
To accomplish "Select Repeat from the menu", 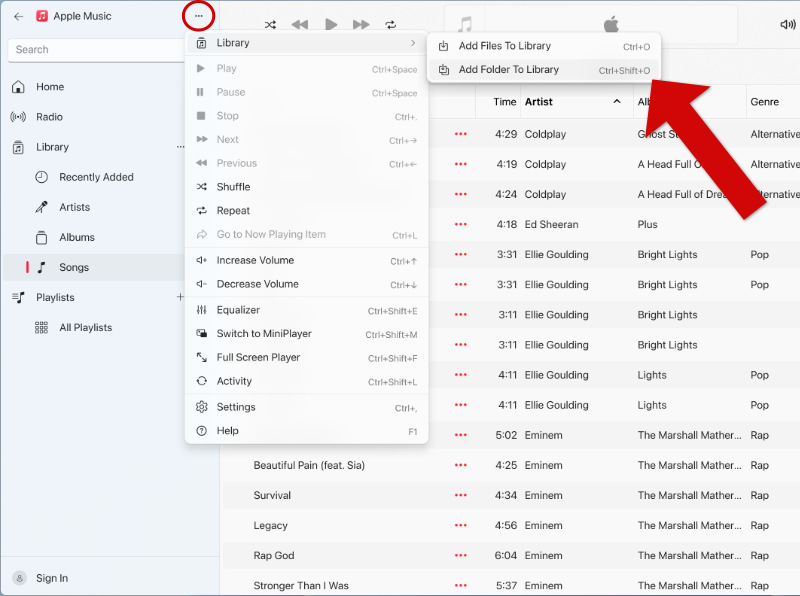I will pyautogui.click(x=306, y=211).
